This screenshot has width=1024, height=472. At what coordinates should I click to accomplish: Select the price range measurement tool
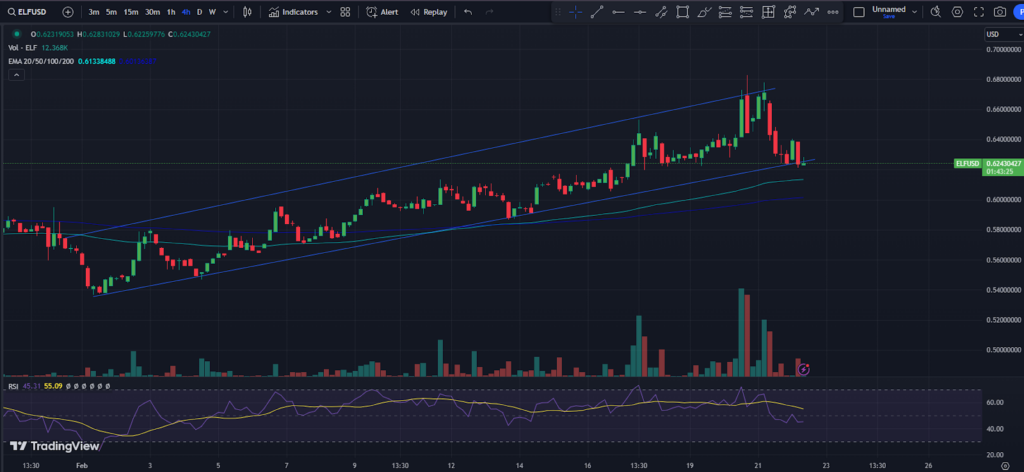pos(768,12)
